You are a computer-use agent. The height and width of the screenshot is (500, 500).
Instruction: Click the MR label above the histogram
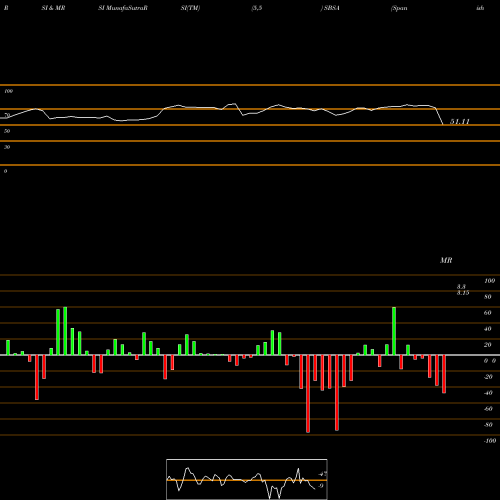coord(446,260)
